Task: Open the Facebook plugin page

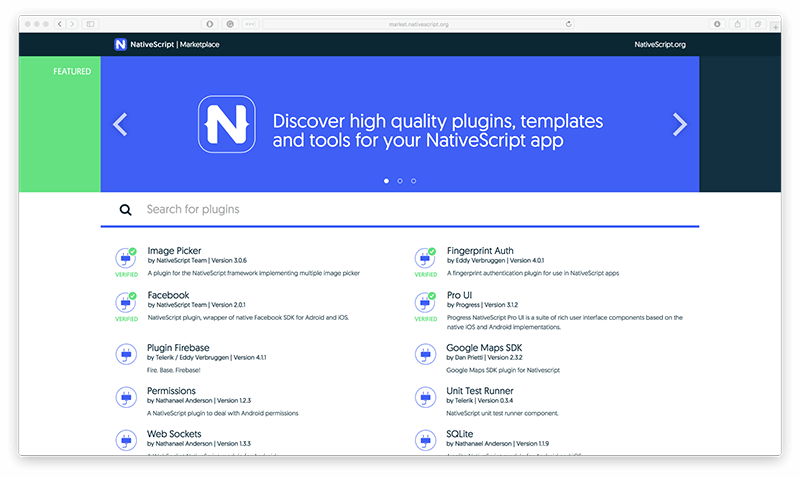Action: pos(168,295)
